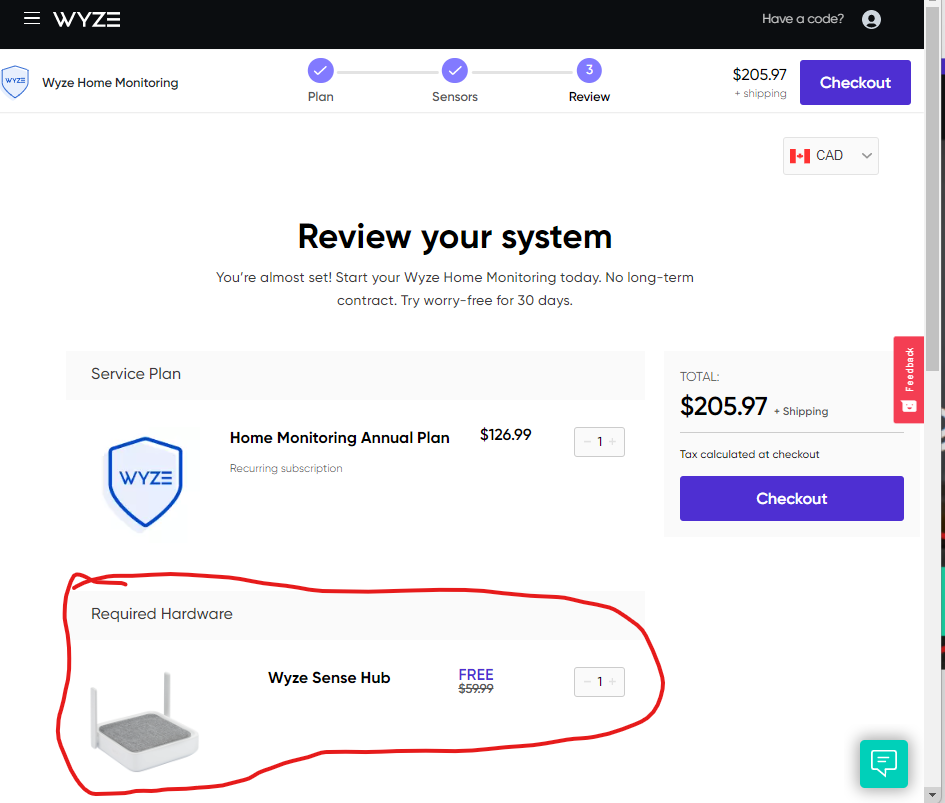
Task: Click the $205.97 amount in the header
Action: 759,75
